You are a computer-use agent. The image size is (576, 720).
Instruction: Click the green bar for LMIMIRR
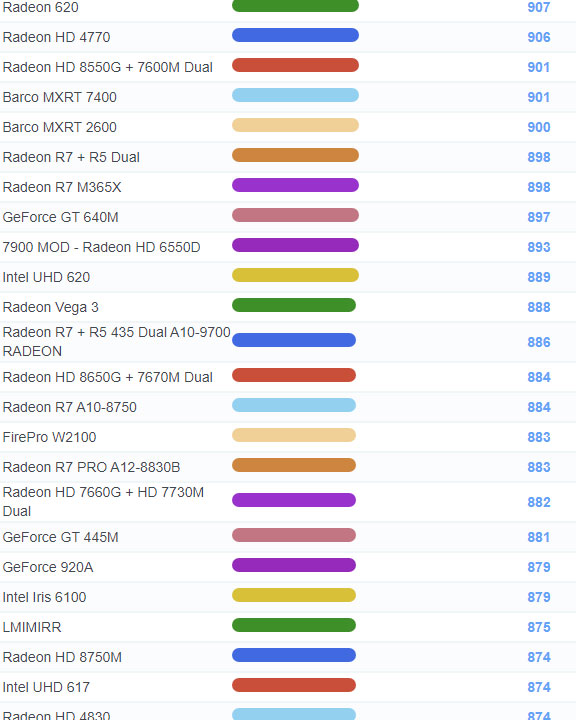click(294, 625)
